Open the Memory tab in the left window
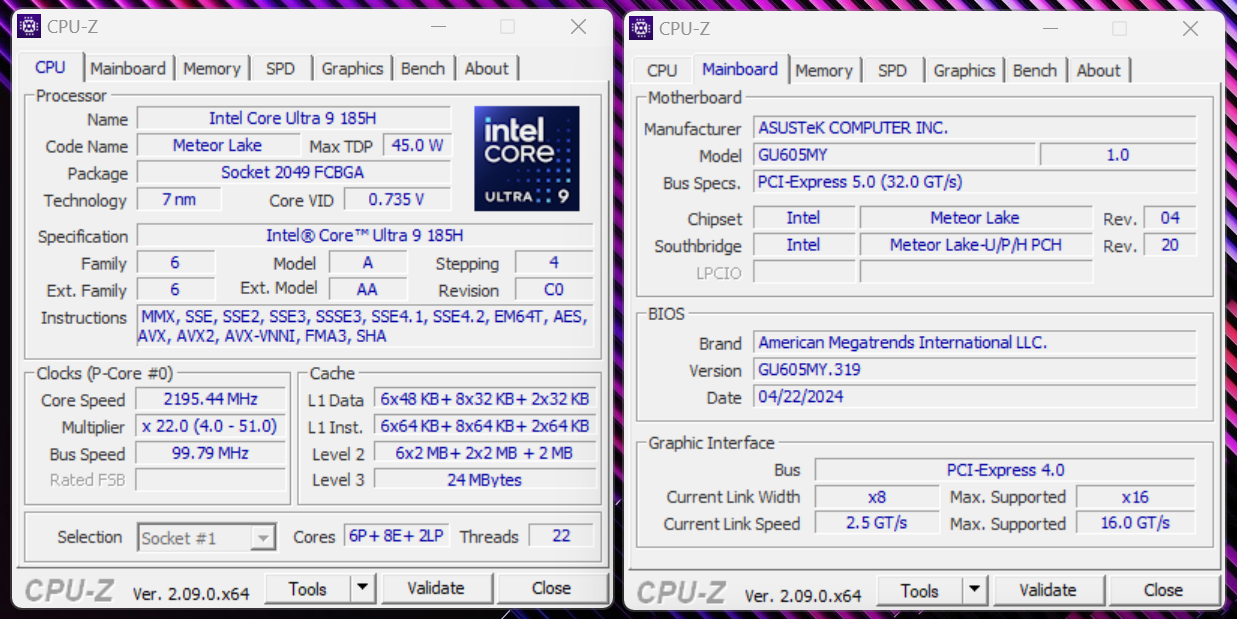The height and width of the screenshot is (619, 1237). [212, 69]
